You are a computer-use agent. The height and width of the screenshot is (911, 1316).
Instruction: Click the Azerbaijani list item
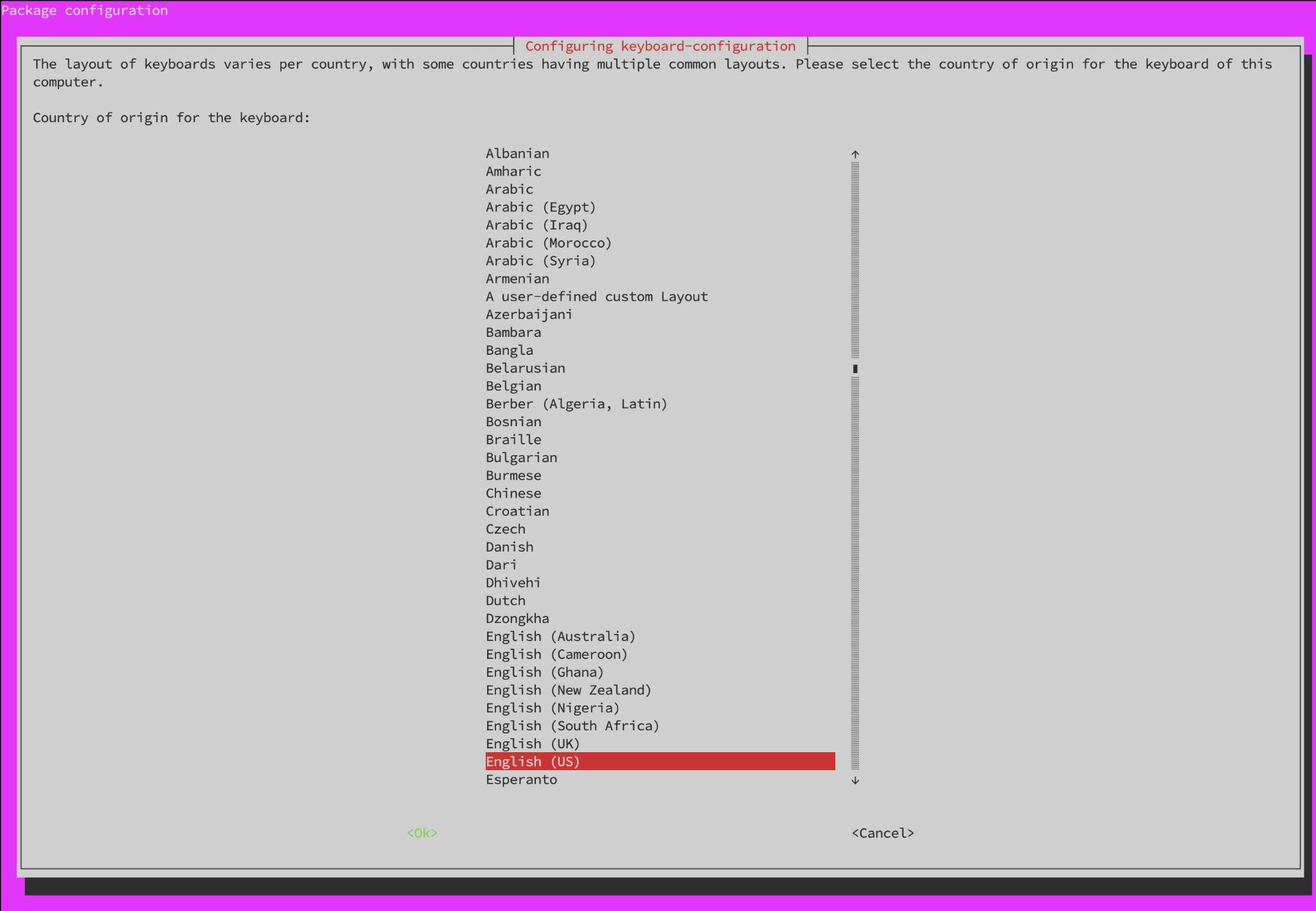click(x=529, y=315)
